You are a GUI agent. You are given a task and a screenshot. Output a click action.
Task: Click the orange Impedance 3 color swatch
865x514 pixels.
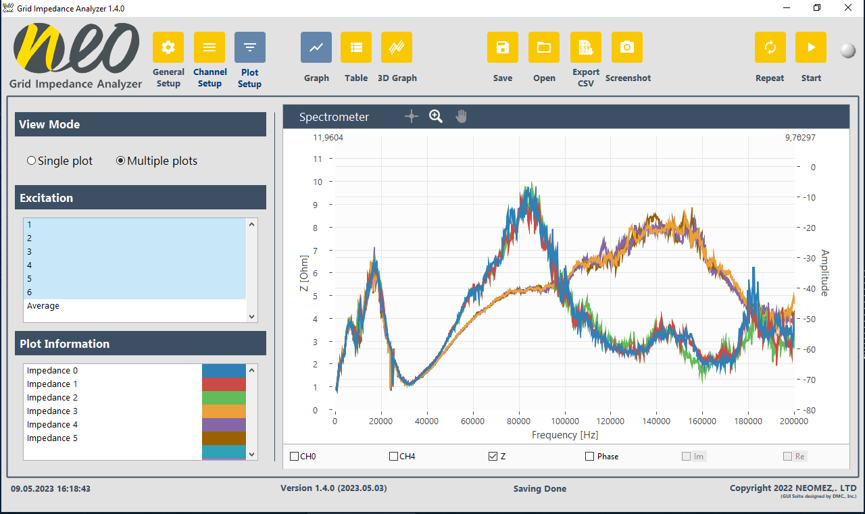tap(223, 411)
